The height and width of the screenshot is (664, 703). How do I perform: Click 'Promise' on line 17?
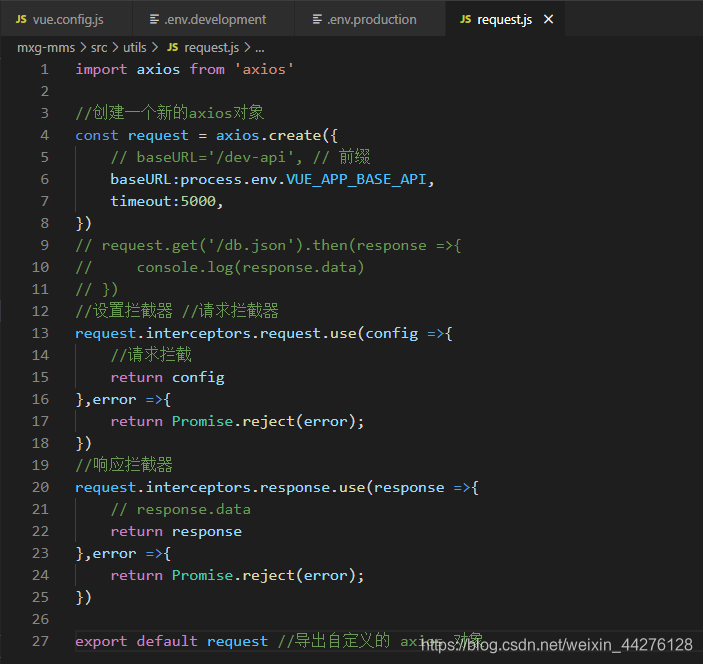pos(202,421)
